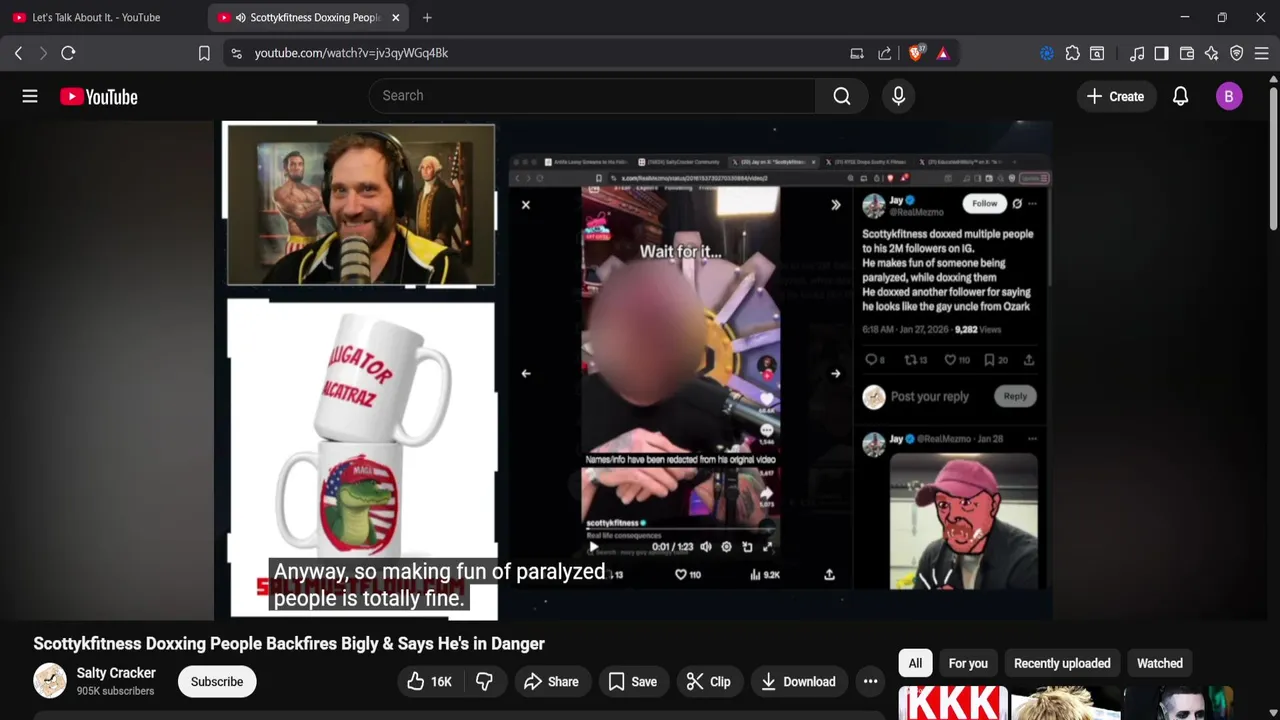Click the KKK video thumbnail in recommendations
The width and height of the screenshot is (1280, 720).
(953, 703)
